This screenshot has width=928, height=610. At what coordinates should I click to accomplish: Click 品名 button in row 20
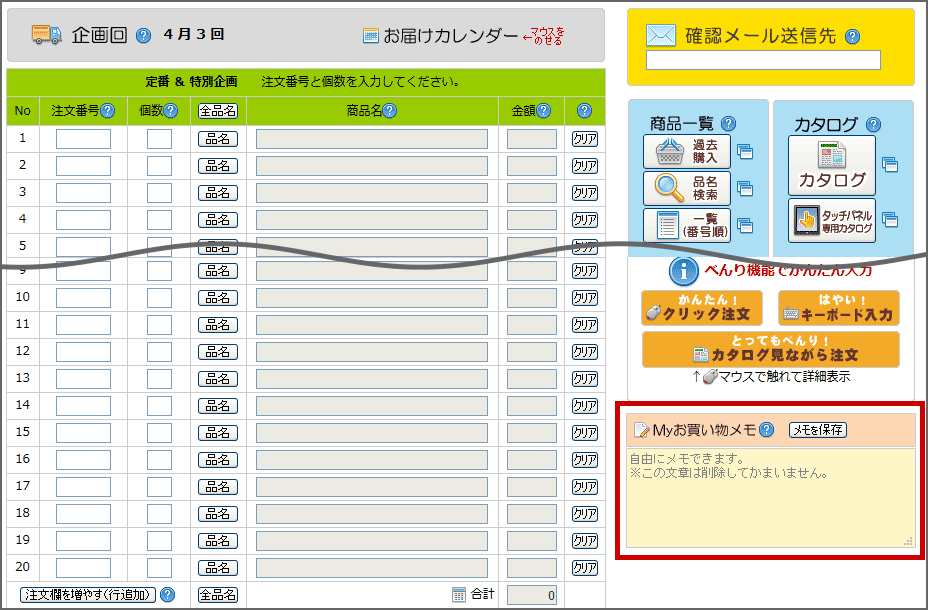pyautogui.click(x=218, y=568)
